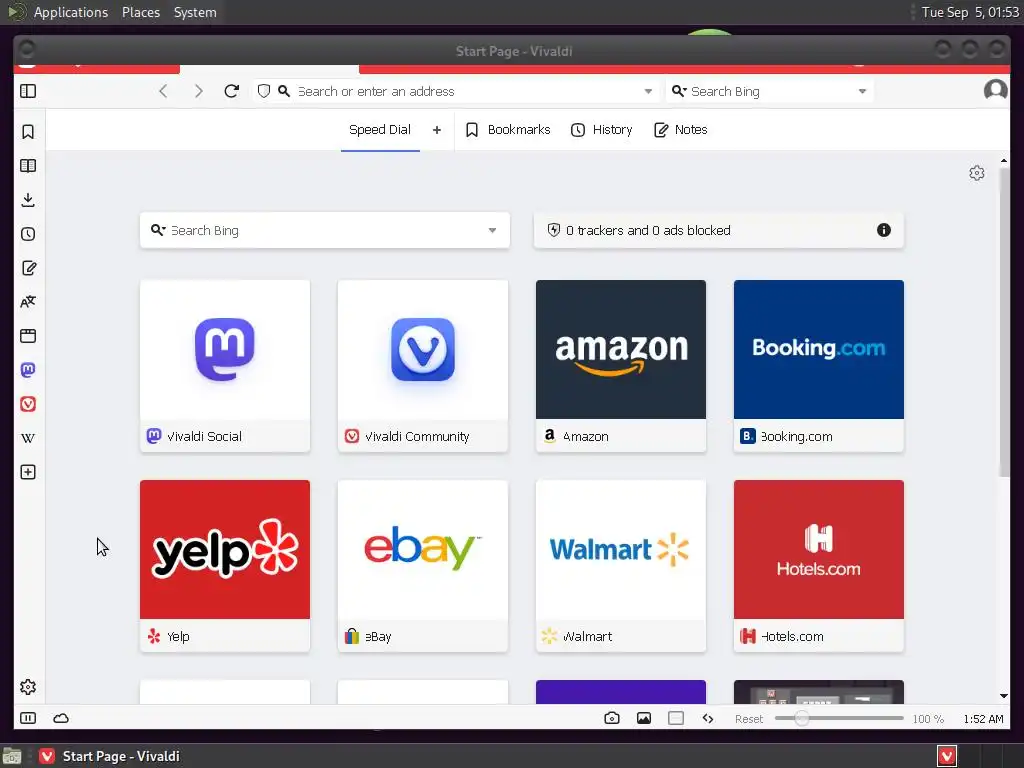The height and width of the screenshot is (768, 1024).
Task: Go back with the back arrow
Action: [163, 91]
